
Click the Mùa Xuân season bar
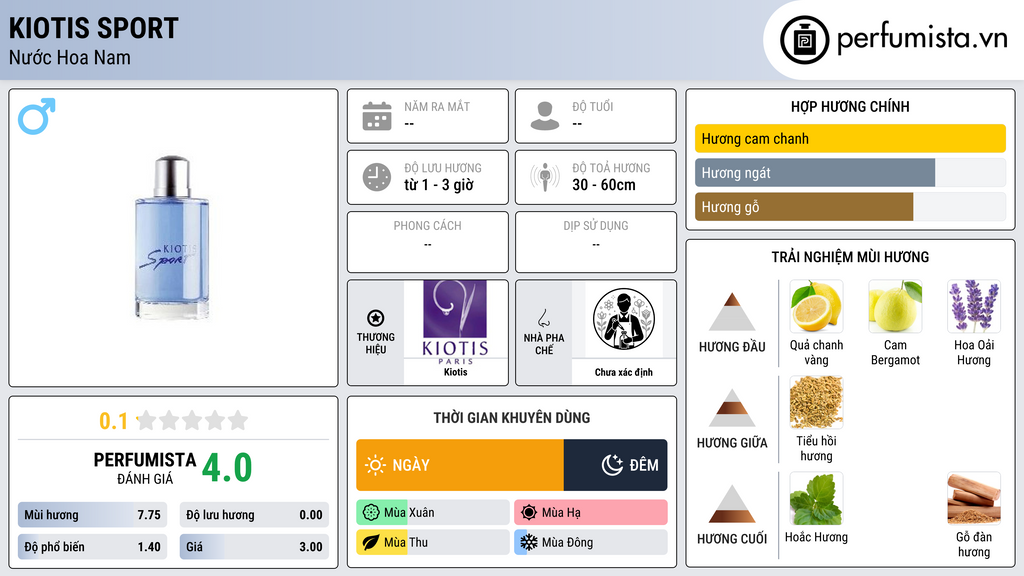(x=433, y=513)
